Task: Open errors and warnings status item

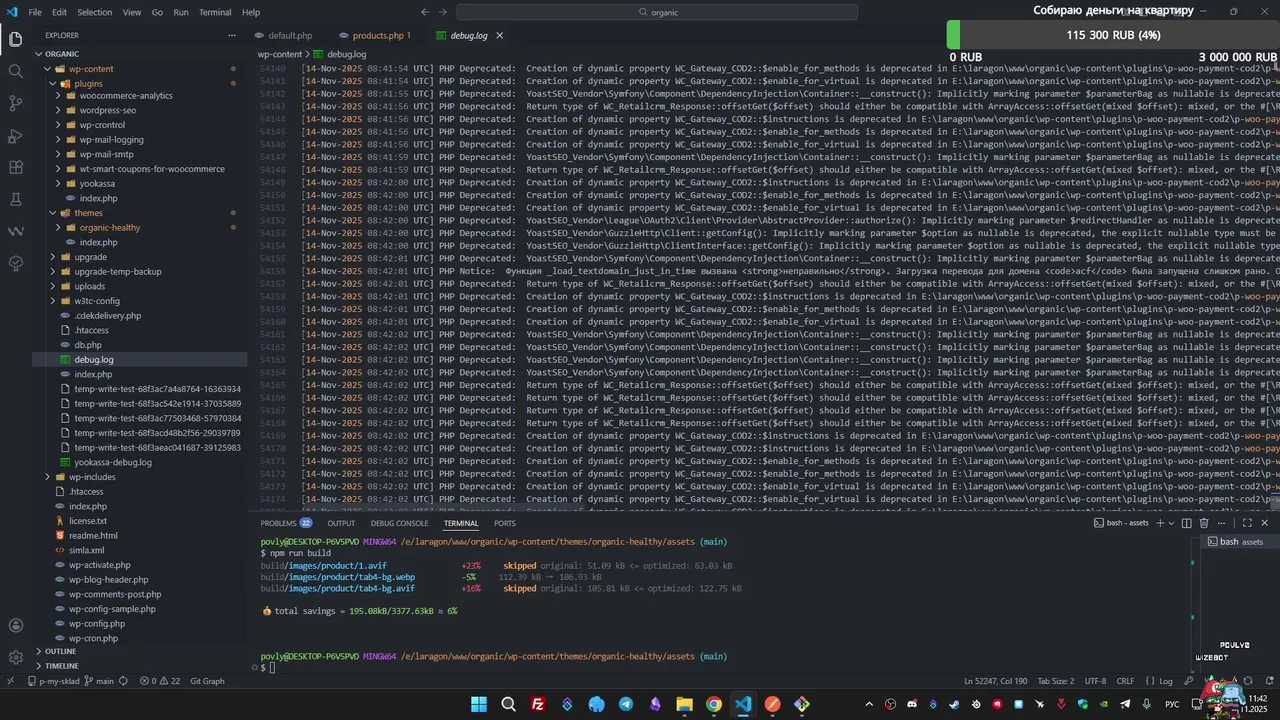Action: [x=160, y=681]
